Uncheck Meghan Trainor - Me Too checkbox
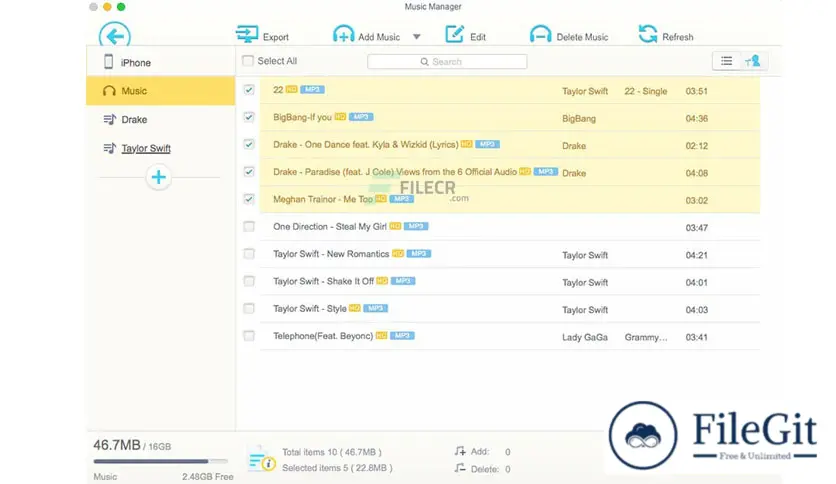The width and height of the screenshot is (836, 484). (248, 199)
